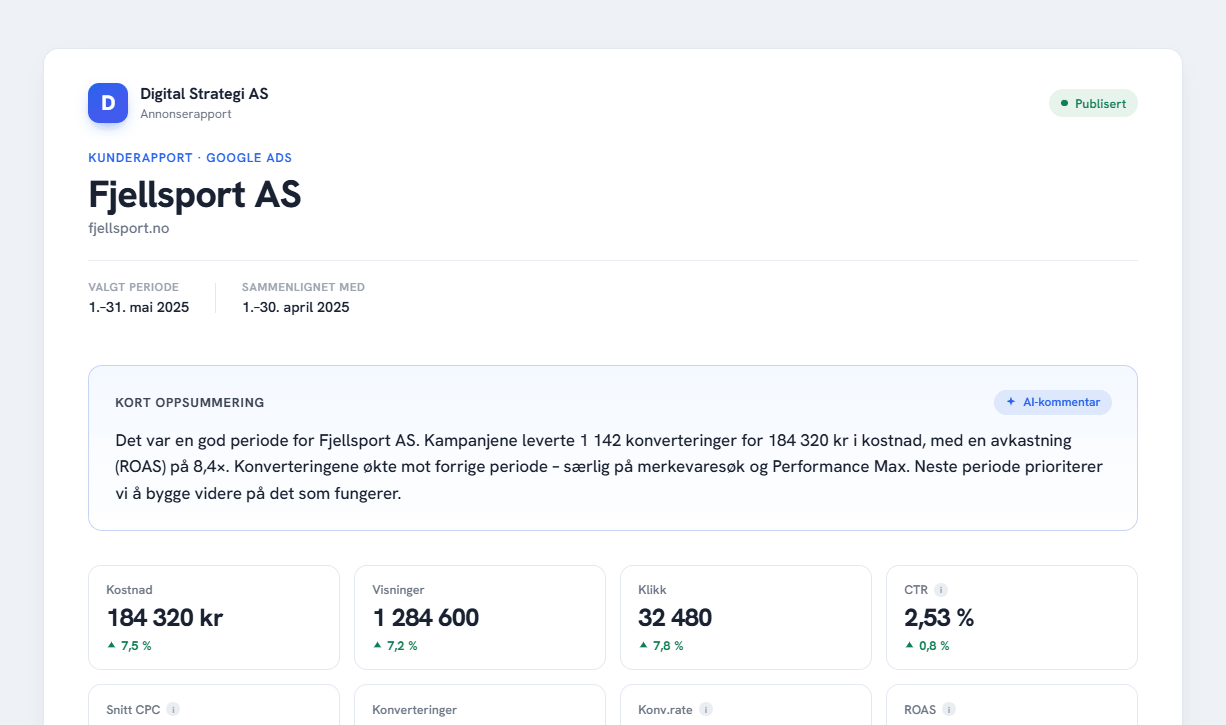
Task: Open the Klikk 32 480 card
Action: (746, 617)
